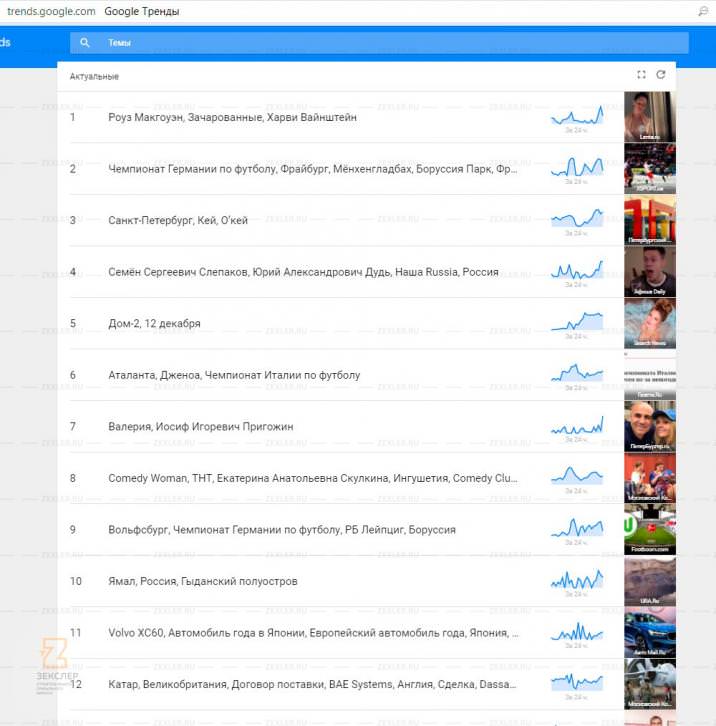716x726 pixels.
Task: Click the refresh trends icon
Action: coord(660,75)
